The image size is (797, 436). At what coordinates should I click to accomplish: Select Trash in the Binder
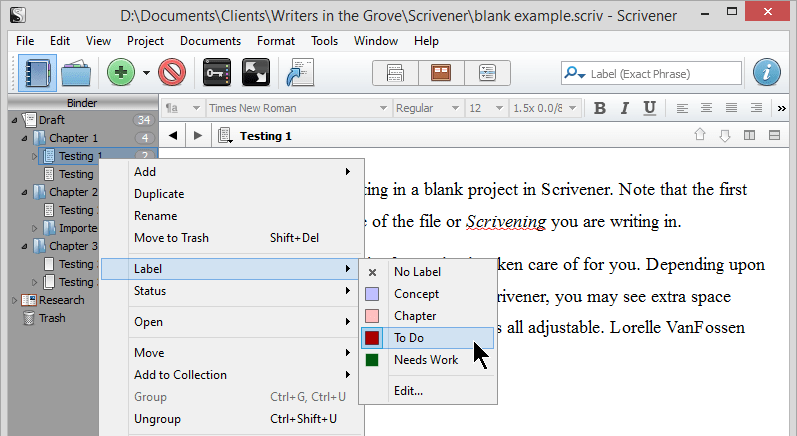coord(52,318)
